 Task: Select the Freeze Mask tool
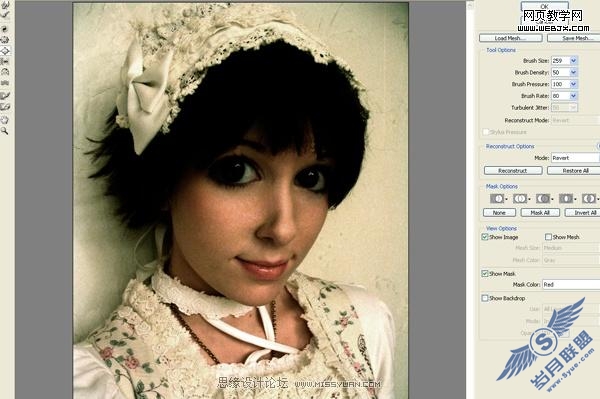coord(5,96)
